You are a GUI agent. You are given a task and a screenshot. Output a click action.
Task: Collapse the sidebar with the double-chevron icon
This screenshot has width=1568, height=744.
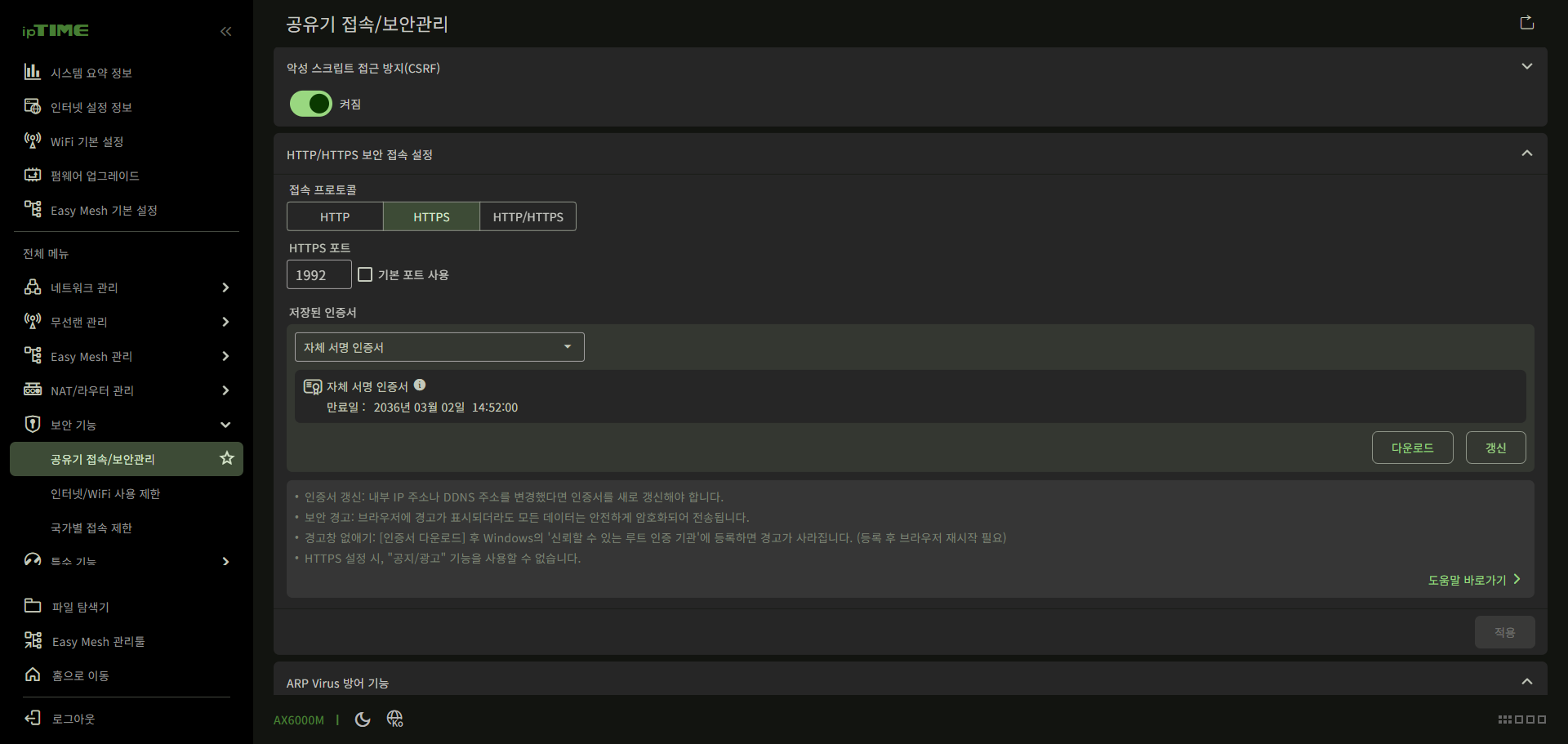click(226, 32)
